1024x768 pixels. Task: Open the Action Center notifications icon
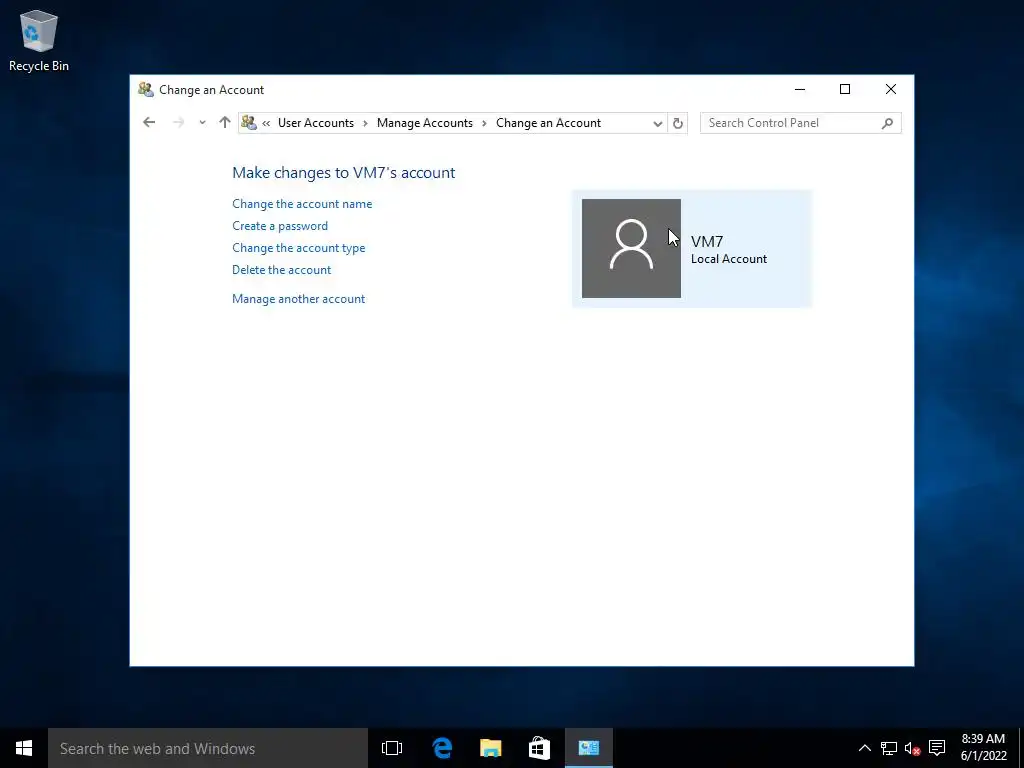[937, 748]
